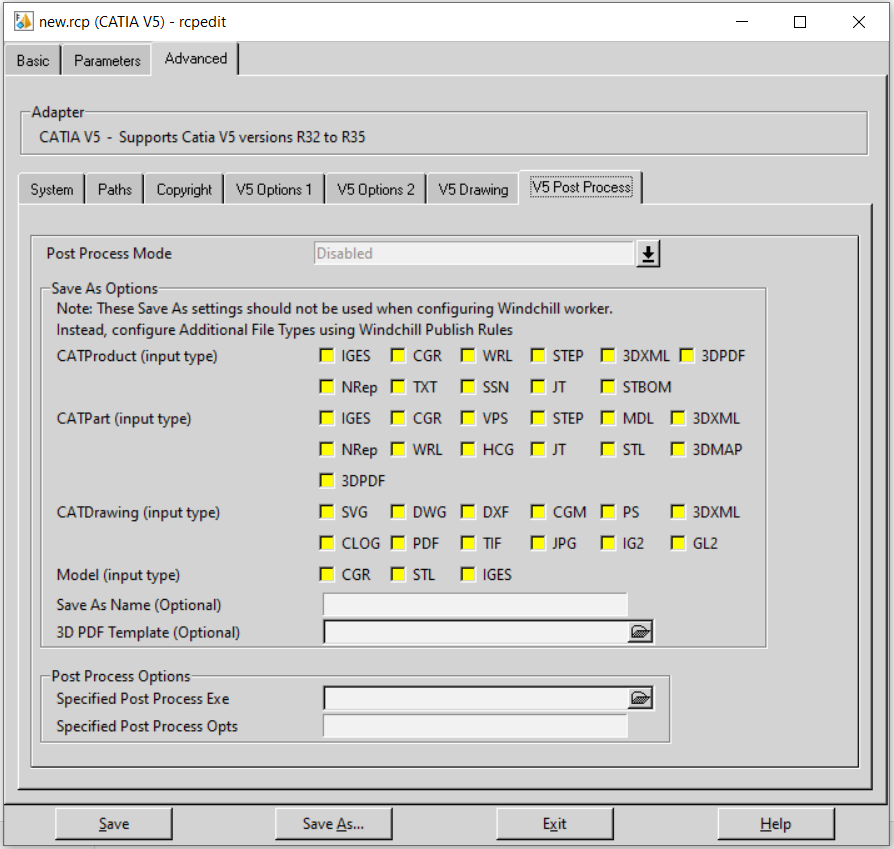Enable STL for CATPart input type
Viewport: 894px width, 849px height.
point(608,449)
